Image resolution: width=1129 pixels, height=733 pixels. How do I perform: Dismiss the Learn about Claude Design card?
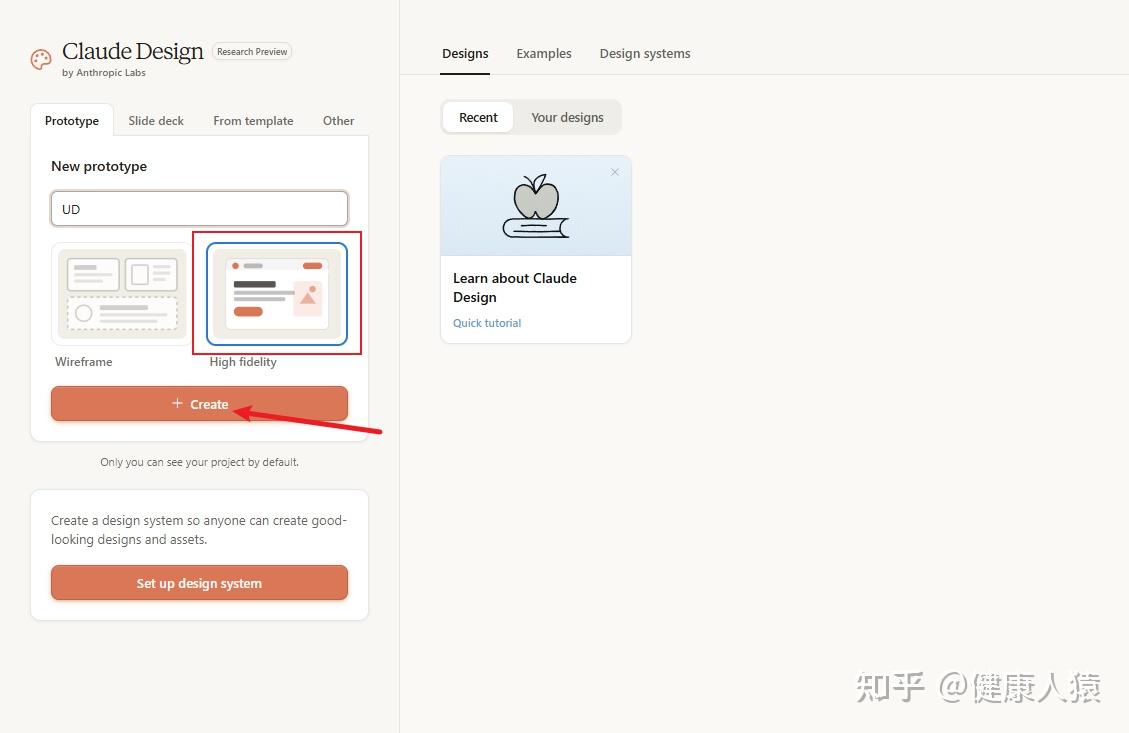point(615,172)
